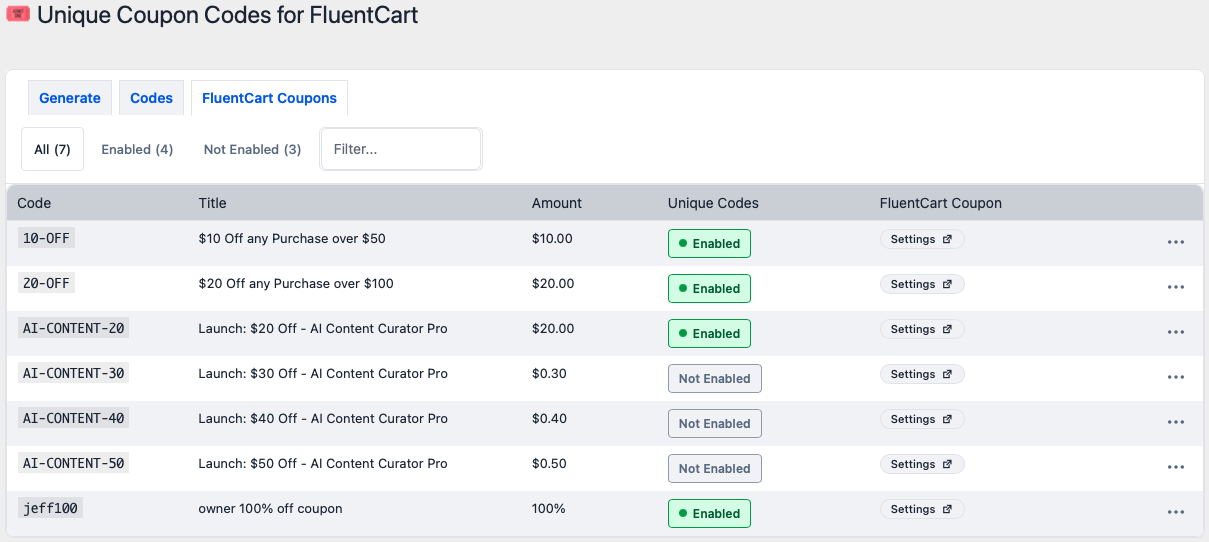
Task: Select the 20-OFF coupon code
Action: tap(46, 283)
